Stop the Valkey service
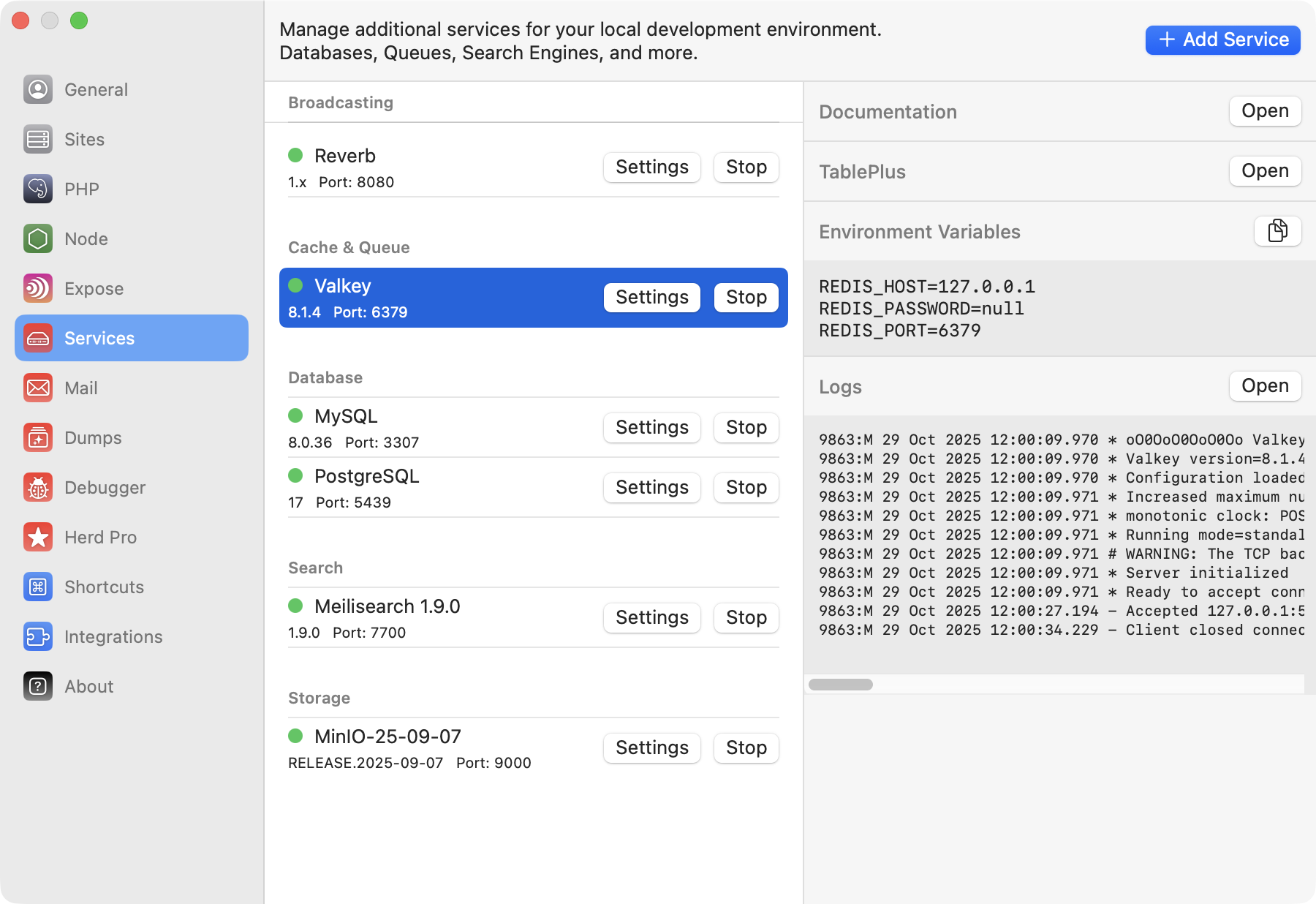The image size is (1316, 904). point(746,297)
